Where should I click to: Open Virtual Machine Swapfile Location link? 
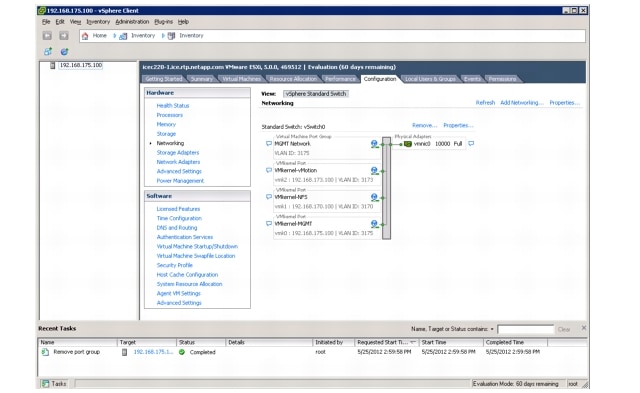point(196,255)
